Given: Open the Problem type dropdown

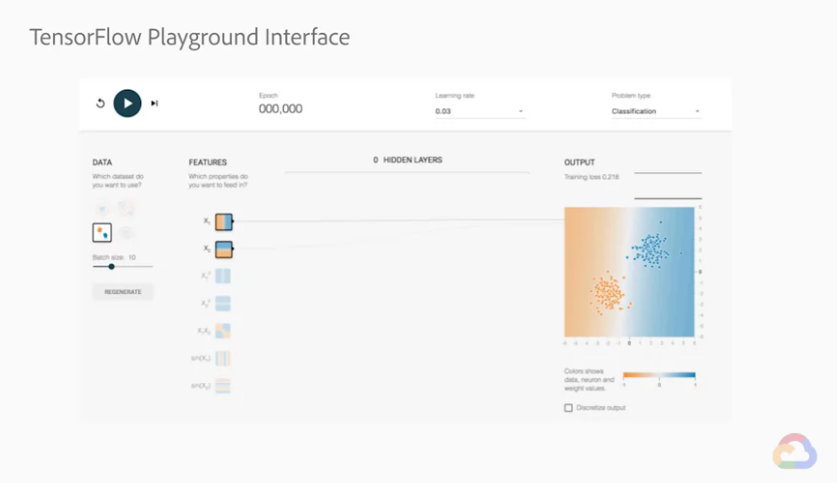Looking at the screenshot, I should click(x=656, y=111).
